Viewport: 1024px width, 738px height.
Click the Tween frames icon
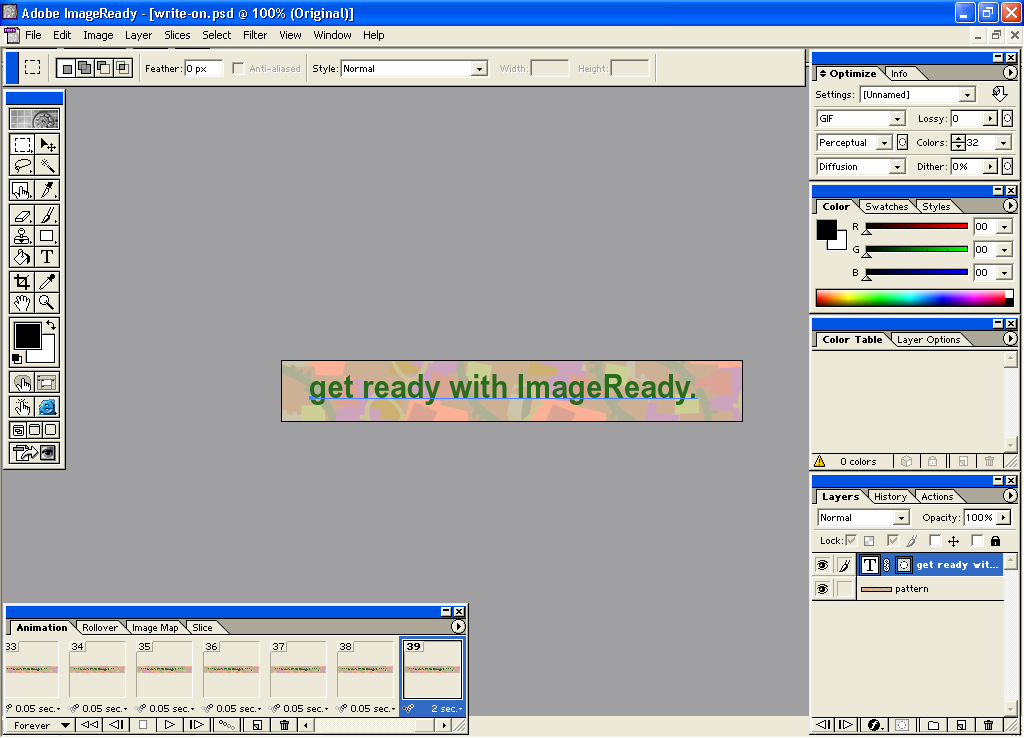click(x=226, y=724)
